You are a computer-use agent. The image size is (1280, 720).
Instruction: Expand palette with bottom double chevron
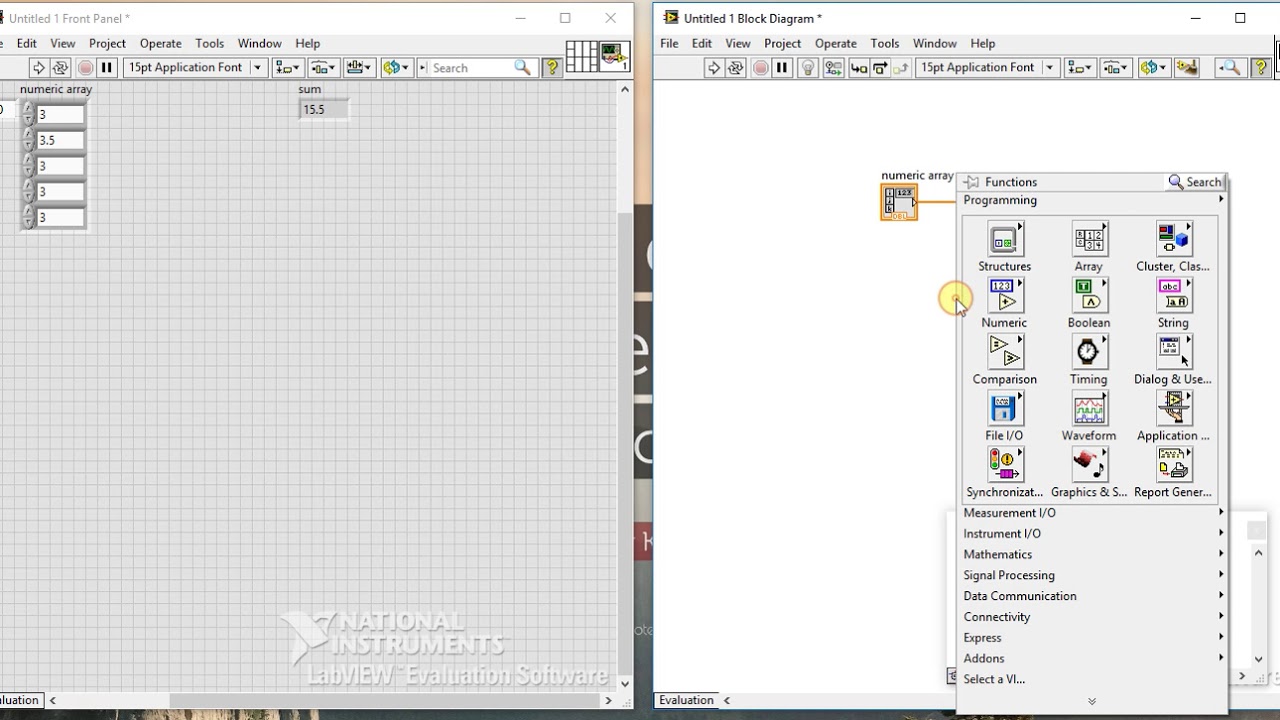coord(1092,702)
